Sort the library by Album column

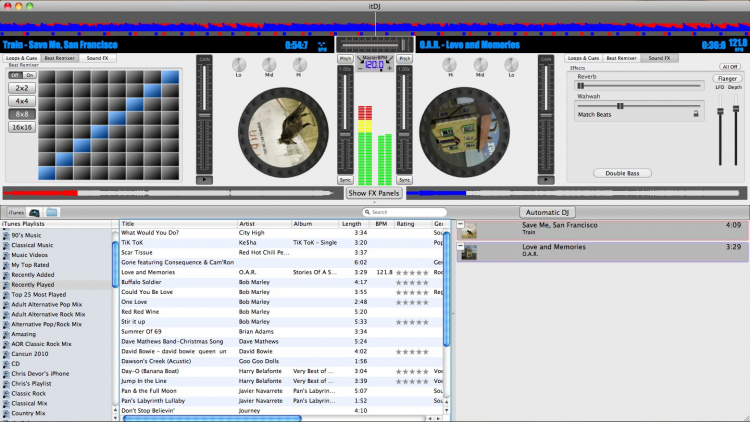point(314,223)
